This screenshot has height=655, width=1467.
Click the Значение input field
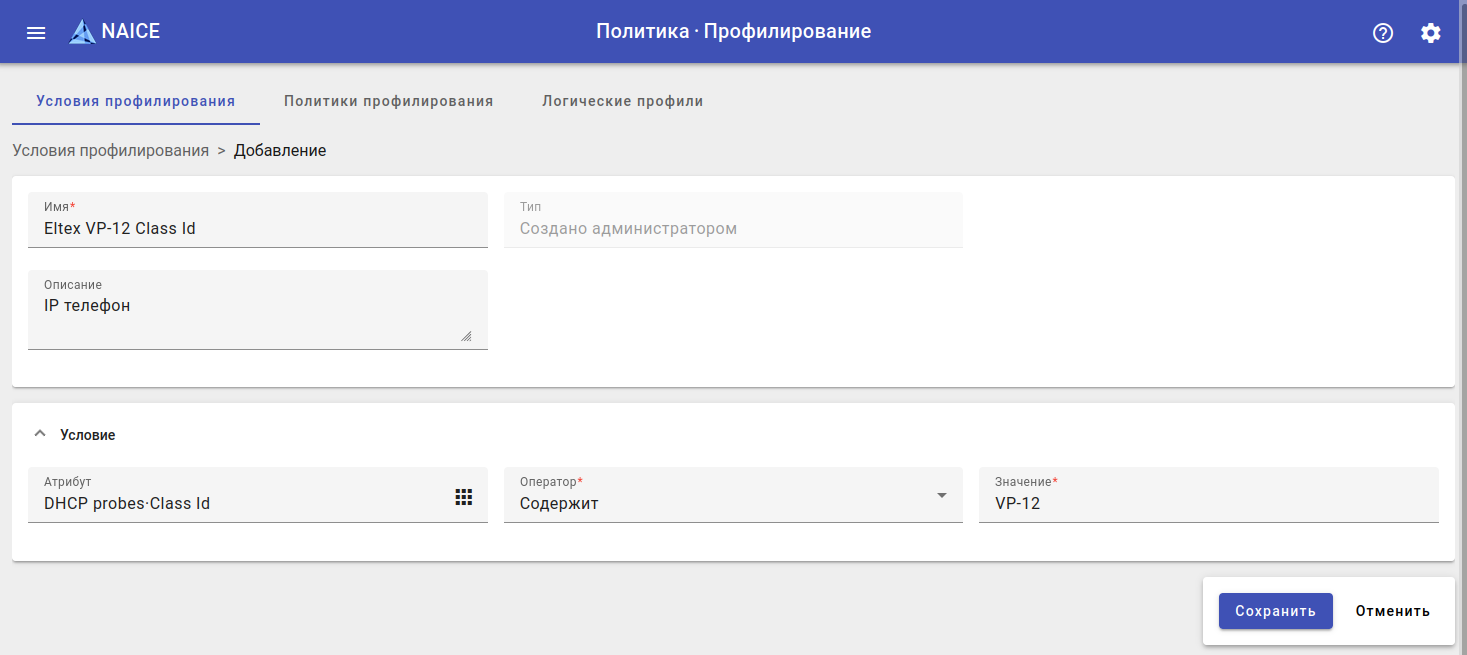pos(1208,503)
